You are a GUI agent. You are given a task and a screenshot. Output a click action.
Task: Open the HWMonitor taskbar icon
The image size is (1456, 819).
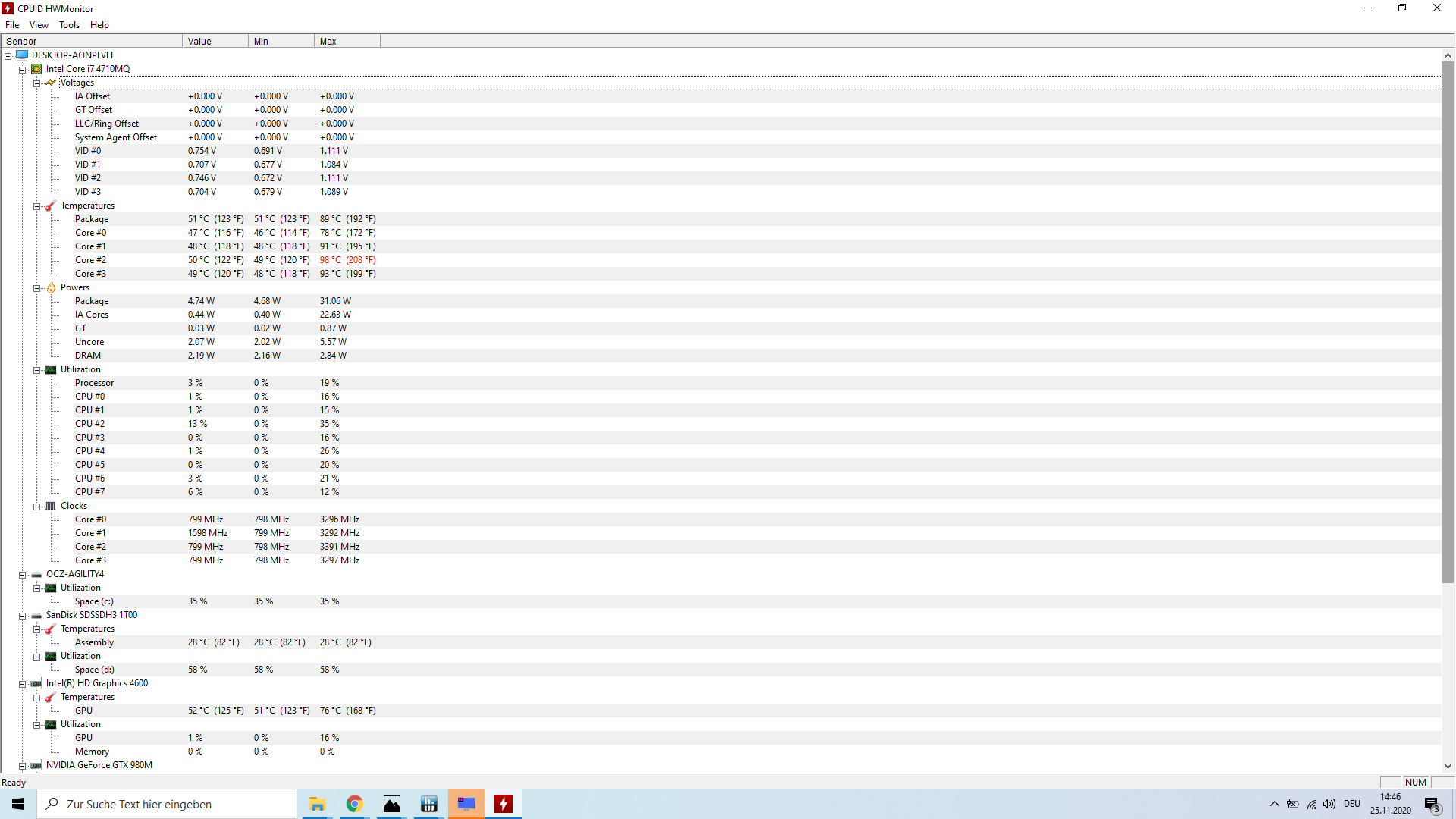(x=504, y=804)
